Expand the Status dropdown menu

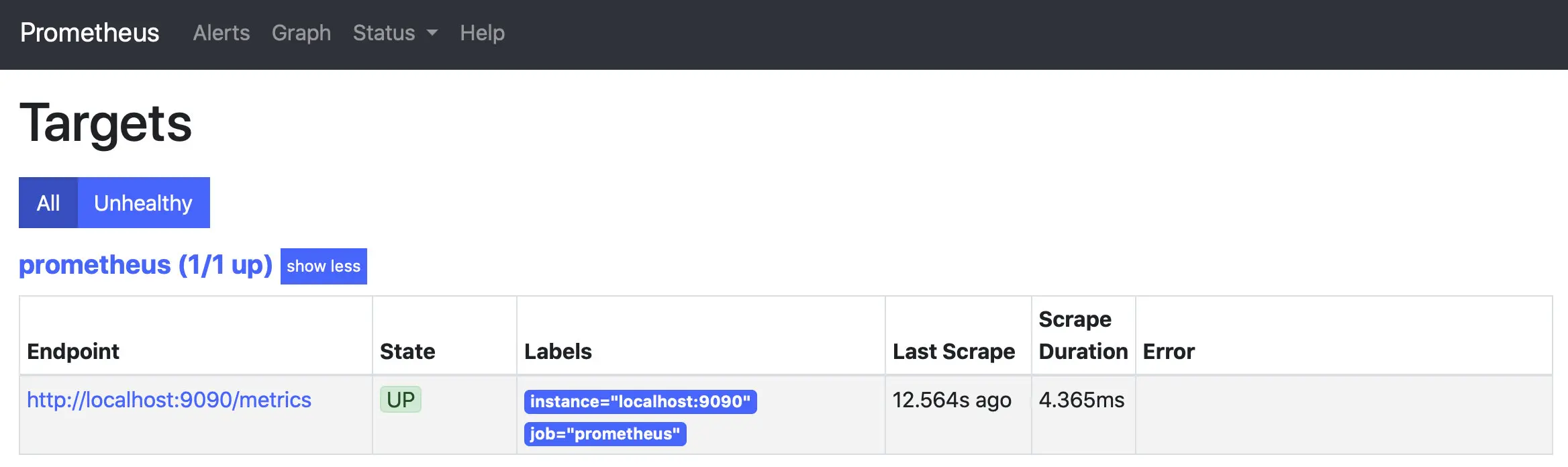(x=384, y=33)
